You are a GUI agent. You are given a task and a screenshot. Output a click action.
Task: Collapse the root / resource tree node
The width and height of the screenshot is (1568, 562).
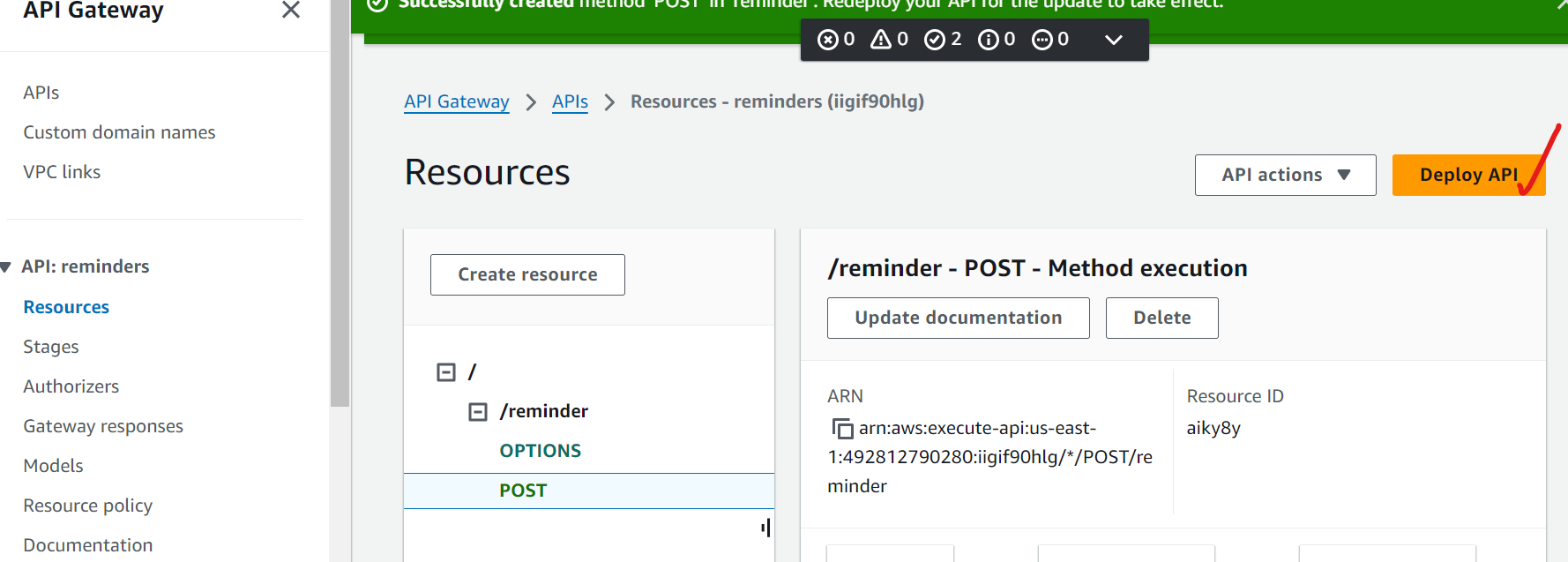[x=446, y=372]
